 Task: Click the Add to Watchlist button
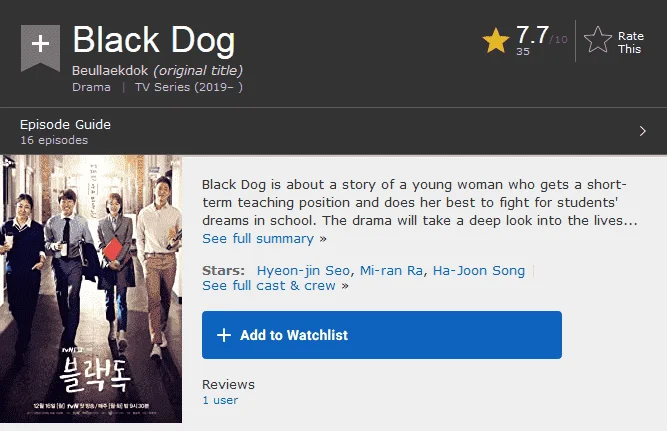(382, 335)
